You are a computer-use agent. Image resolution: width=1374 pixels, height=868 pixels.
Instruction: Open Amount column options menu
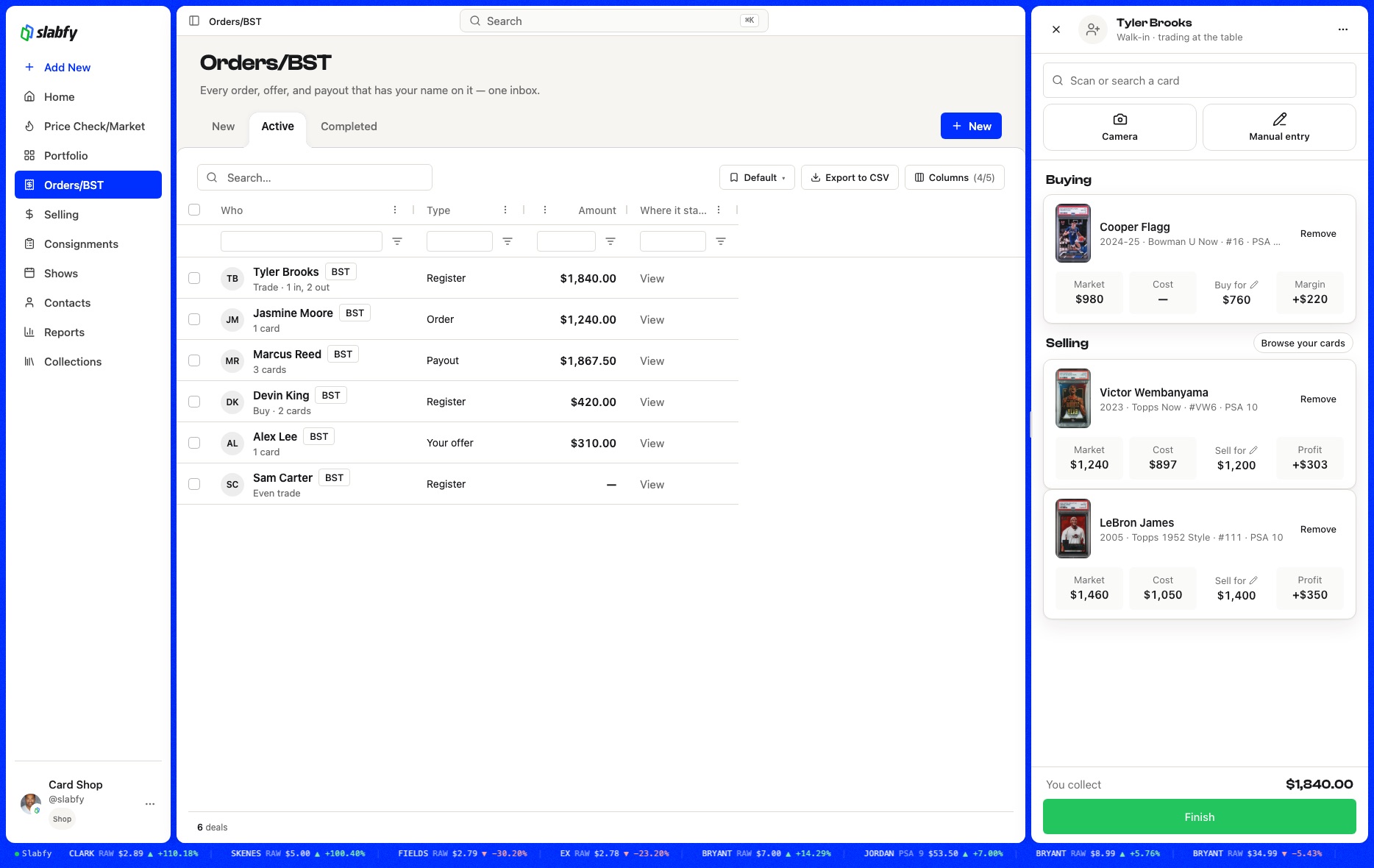point(545,210)
